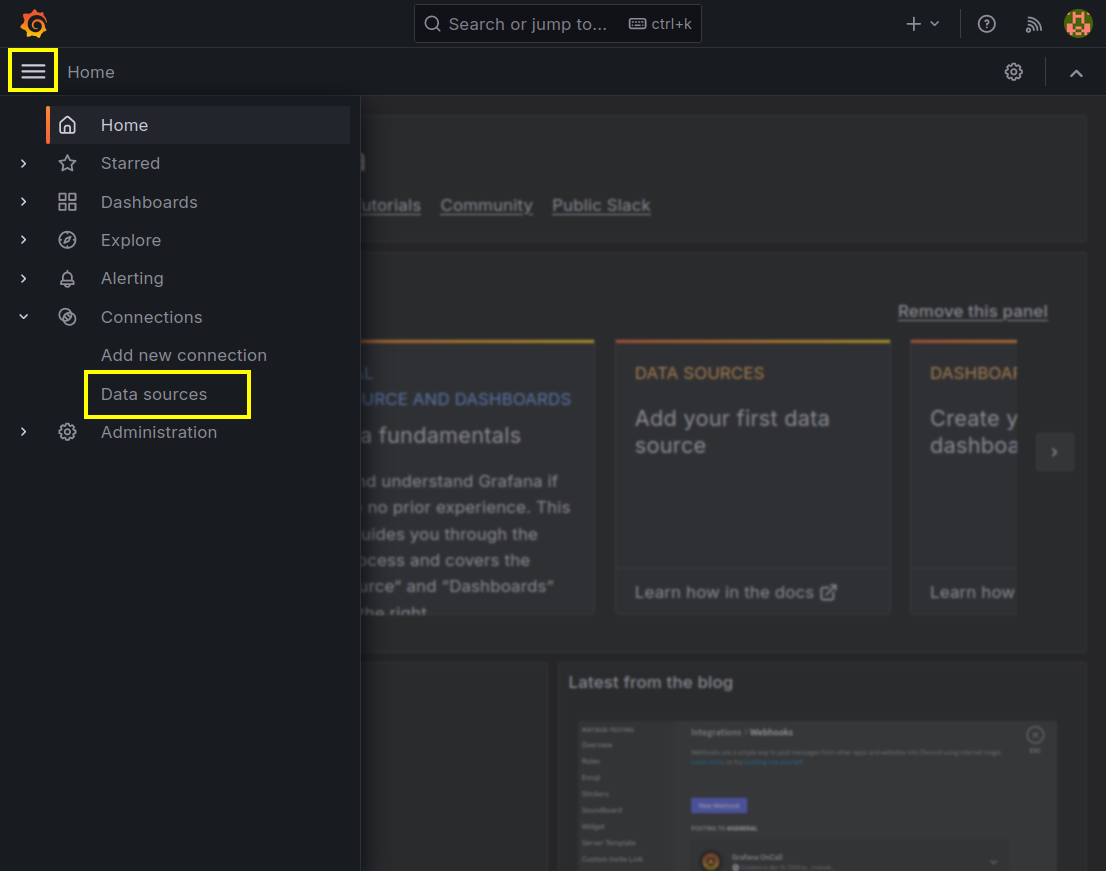Open the help question mark icon
This screenshot has width=1106, height=871.
pos(986,24)
